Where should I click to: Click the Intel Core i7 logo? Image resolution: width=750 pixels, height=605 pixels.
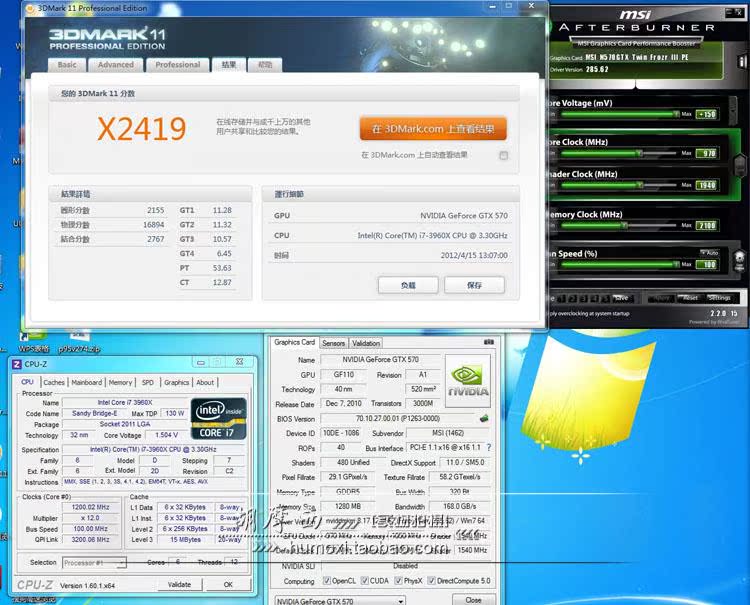tap(218, 420)
